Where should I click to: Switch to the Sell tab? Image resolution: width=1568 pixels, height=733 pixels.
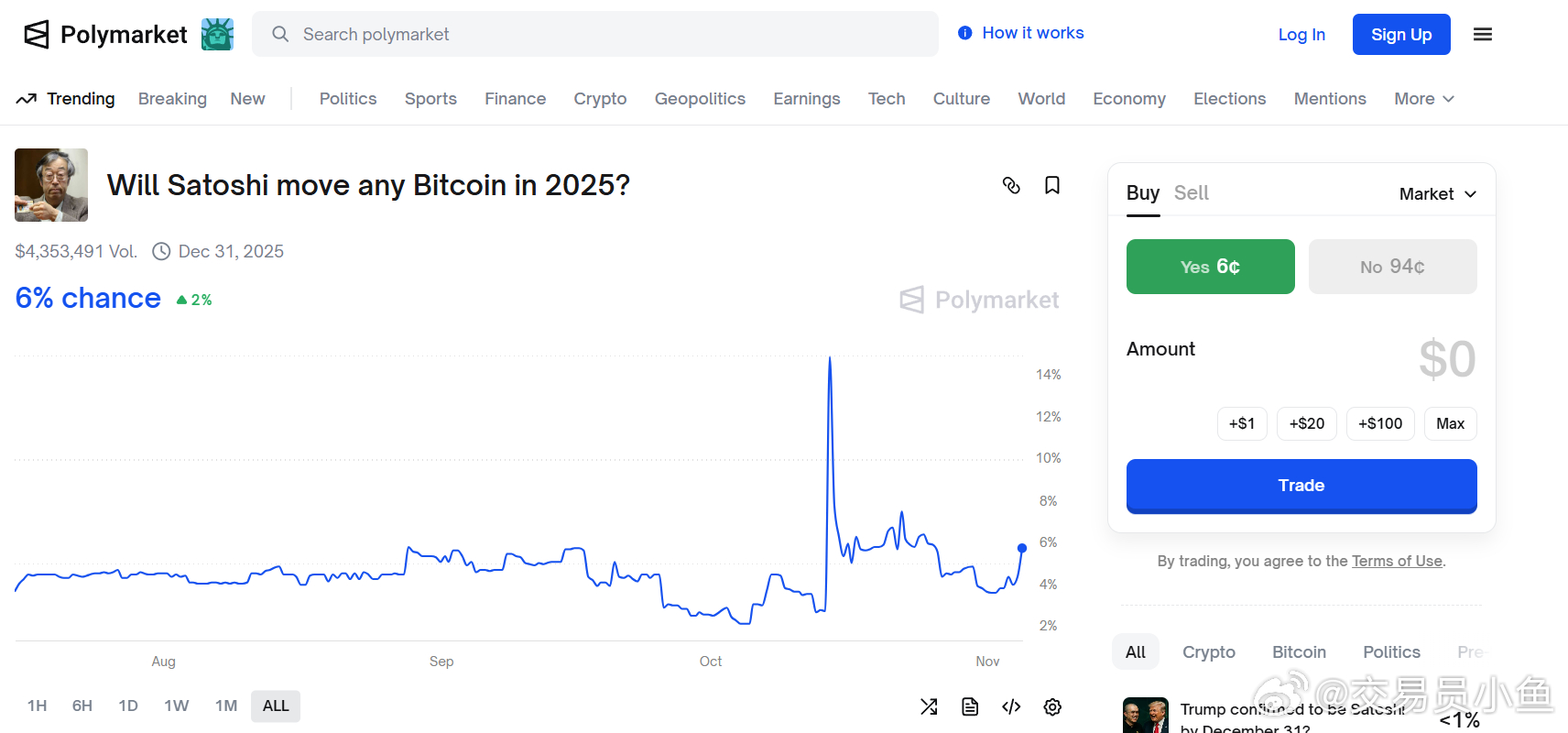1191,193
